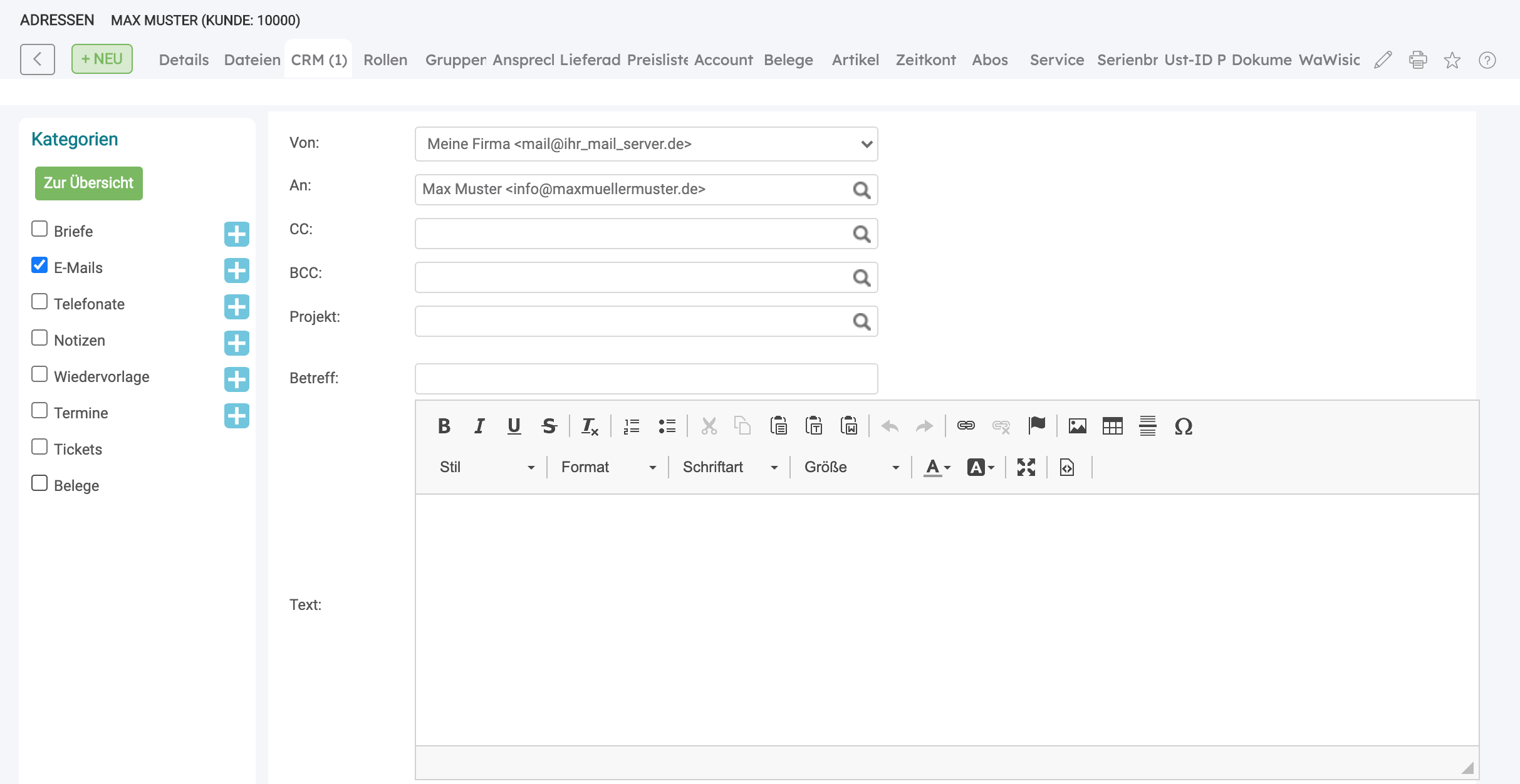Add new Telefonate entry with plus icon
1520x784 pixels.
point(237,307)
